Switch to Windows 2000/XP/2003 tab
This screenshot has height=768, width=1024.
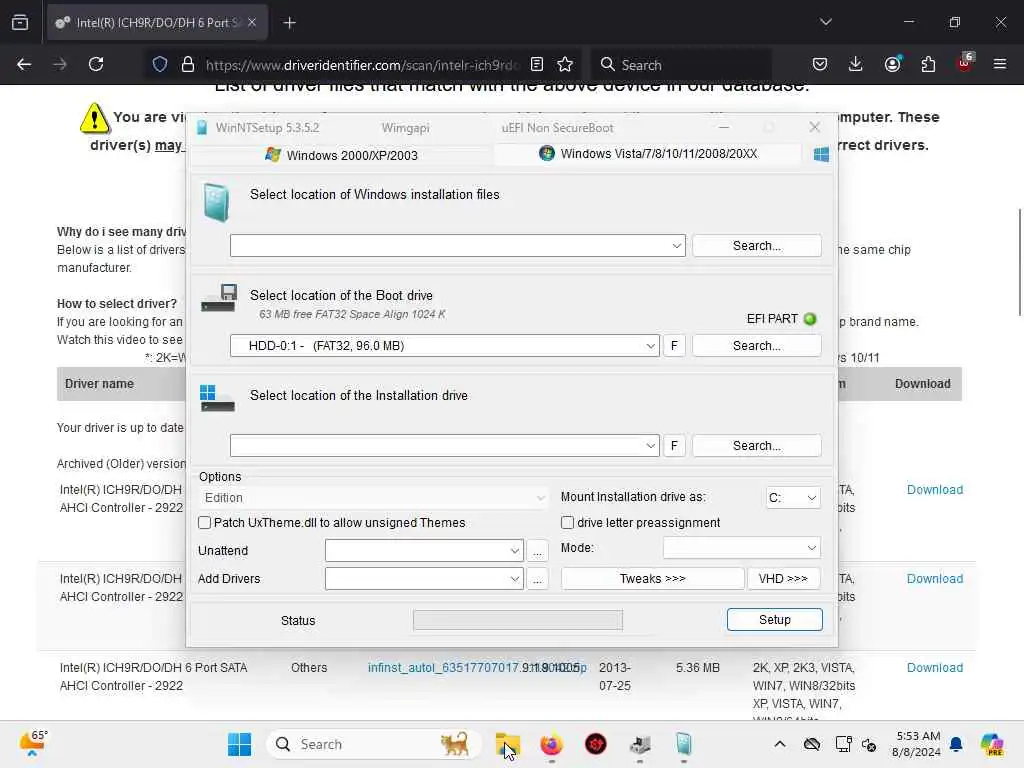click(x=341, y=155)
